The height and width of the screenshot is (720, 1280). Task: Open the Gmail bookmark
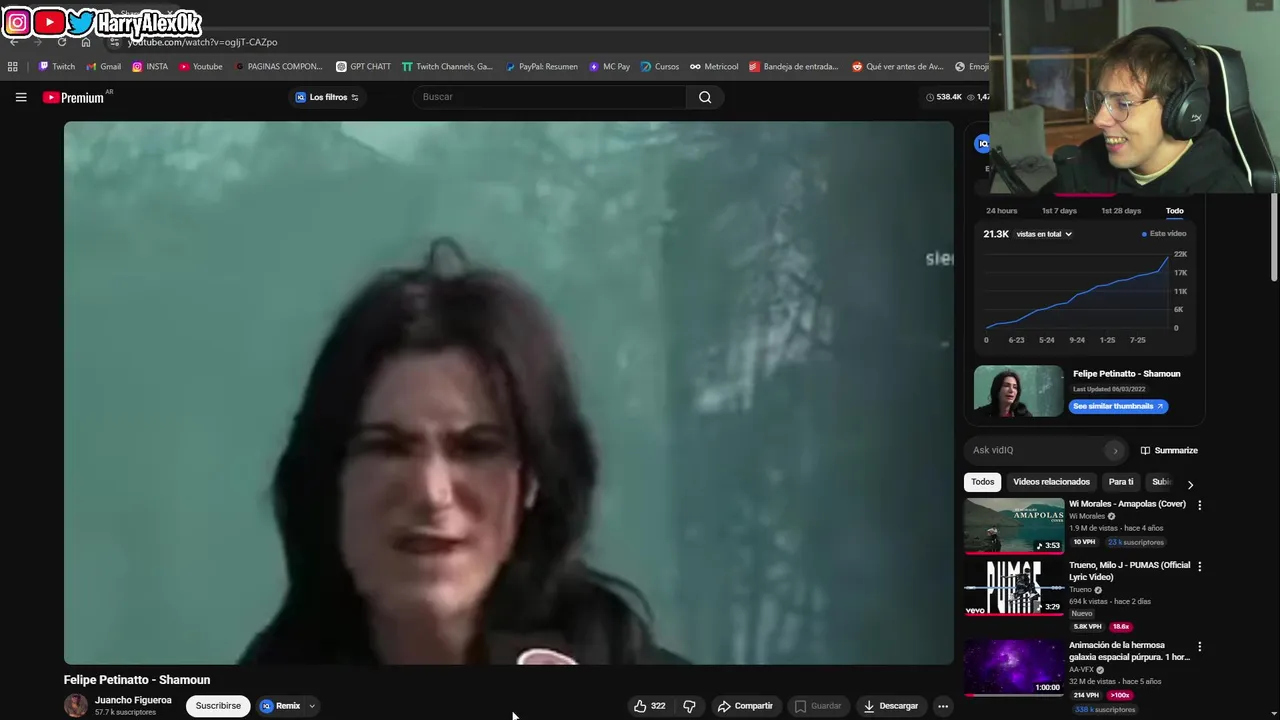pos(104,67)
